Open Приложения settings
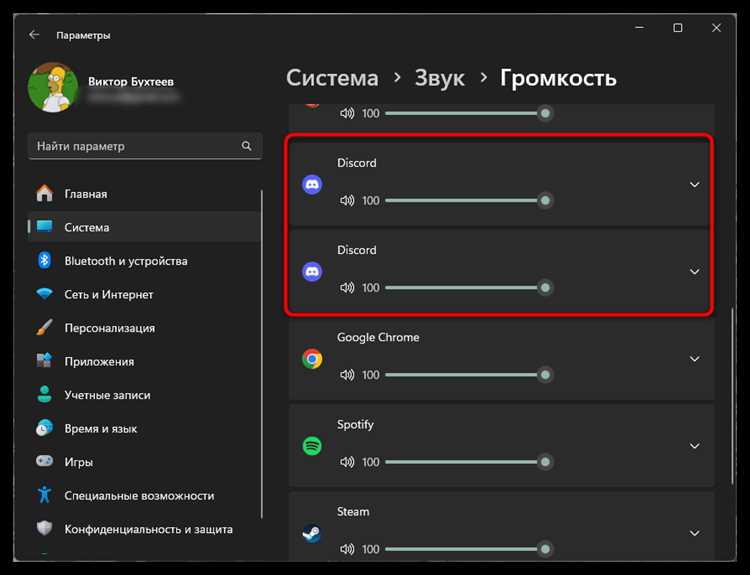The width and height of the screenshot is (750, 575). click(x=144, y=361)
